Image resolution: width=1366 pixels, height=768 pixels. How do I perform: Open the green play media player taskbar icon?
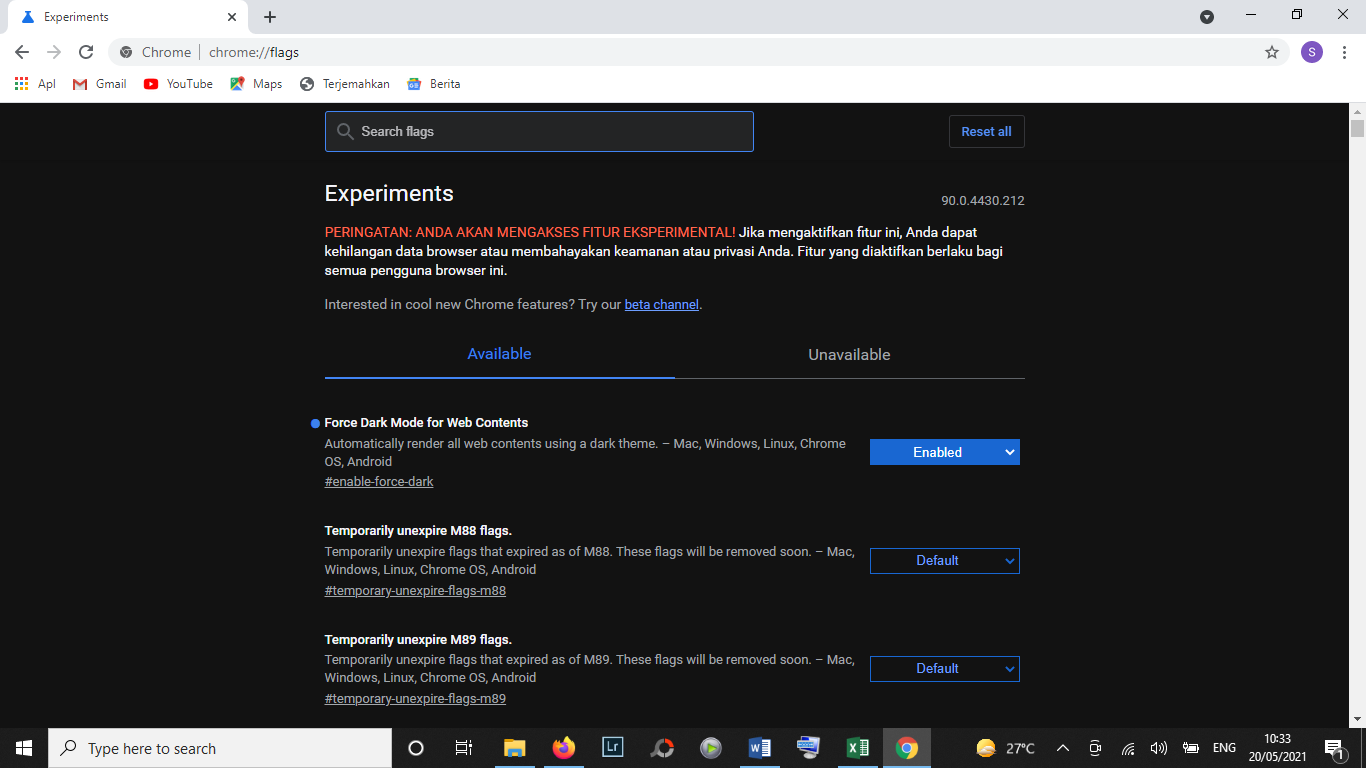[x=711, y=748]
